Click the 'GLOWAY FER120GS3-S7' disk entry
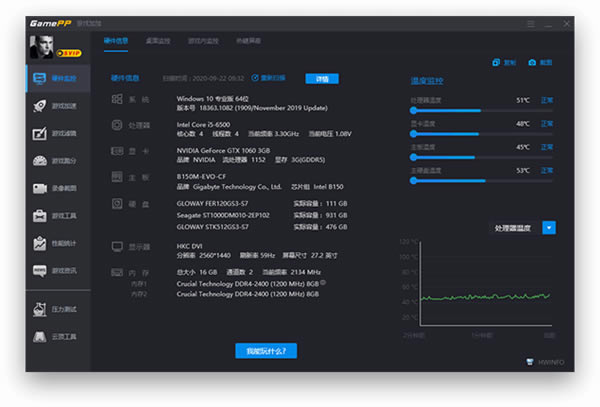600x407 pixels. [x=212, y=204]
